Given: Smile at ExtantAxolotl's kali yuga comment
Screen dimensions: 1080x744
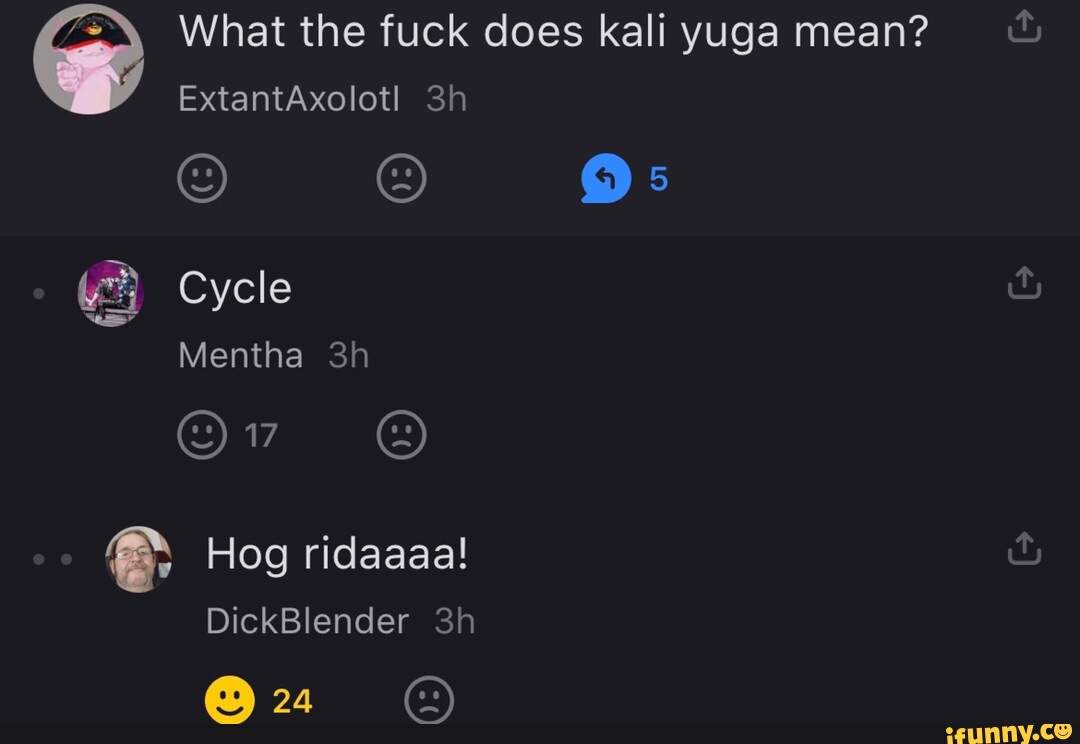Looking at the screenshot, I should [202, 180].
